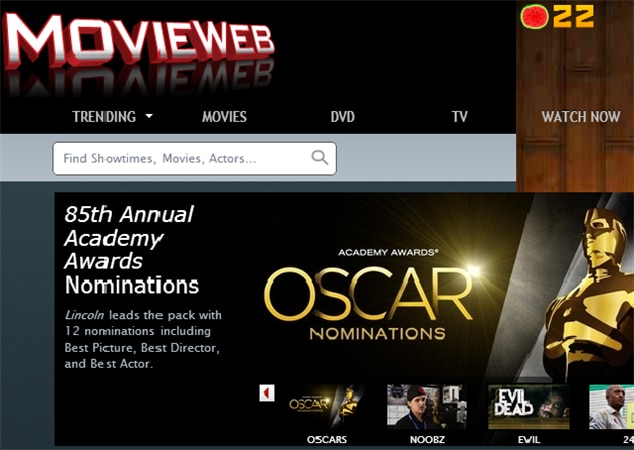Click the red left carousel arrow
634x450 pixels.
(267, 393)
